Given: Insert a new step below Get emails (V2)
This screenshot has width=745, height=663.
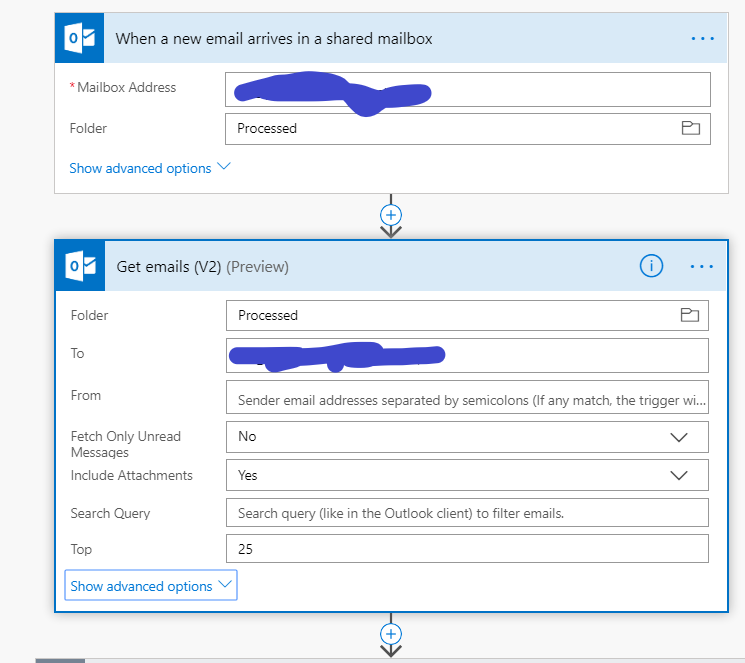Looking at the screenshot, I should 391,634.
